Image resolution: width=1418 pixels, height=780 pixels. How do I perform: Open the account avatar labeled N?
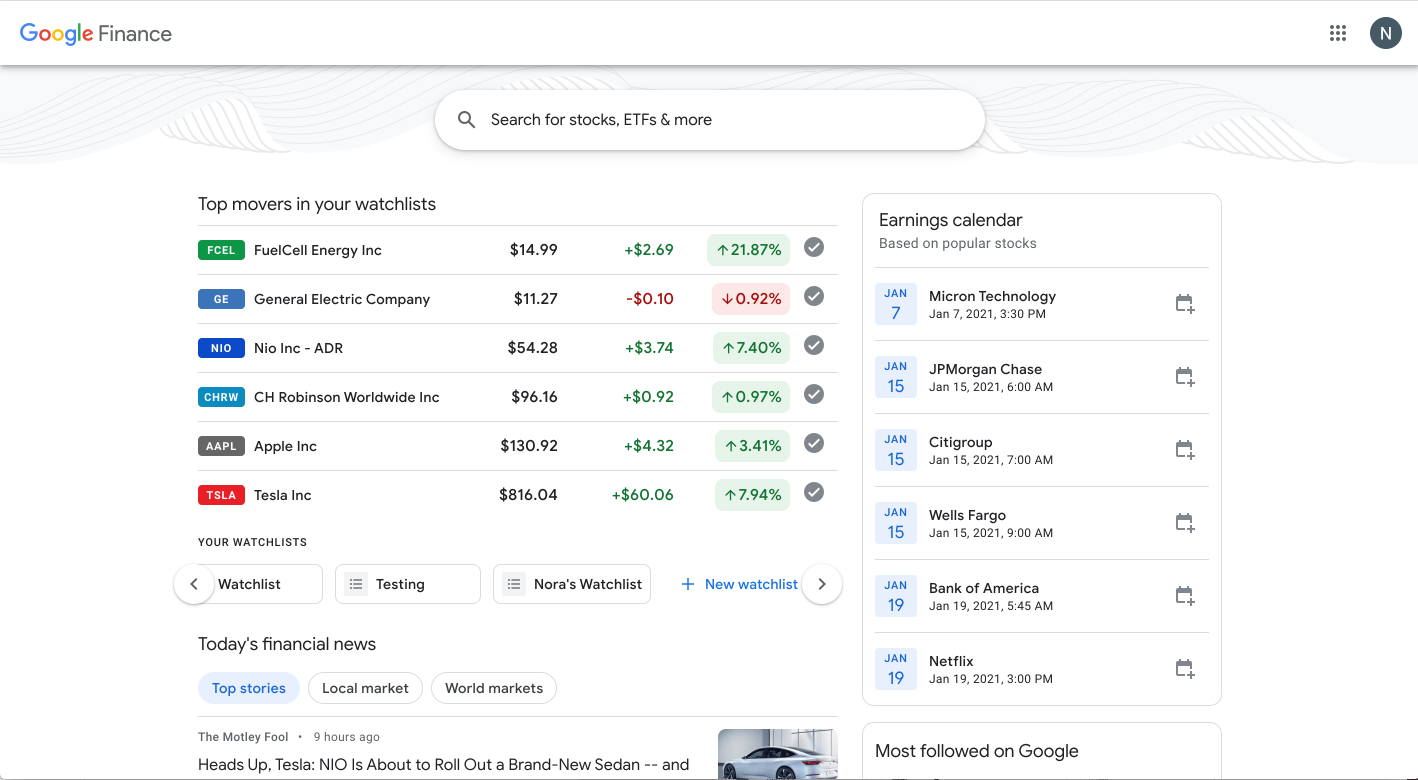coord(1385,33)
